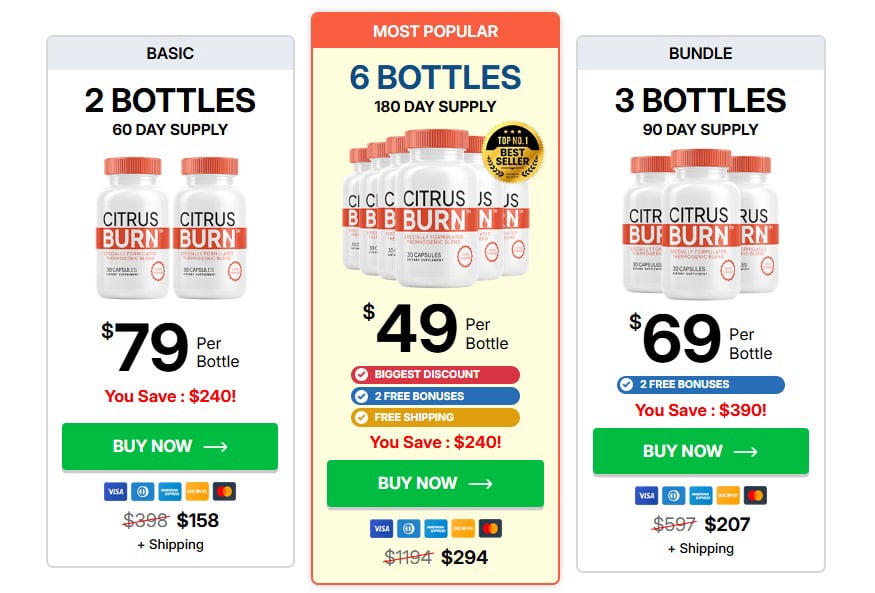Click the checkmark on the Biggest Discount banner
The width and height of the screenshot is (875, 593).
click(x=360, y=375)
